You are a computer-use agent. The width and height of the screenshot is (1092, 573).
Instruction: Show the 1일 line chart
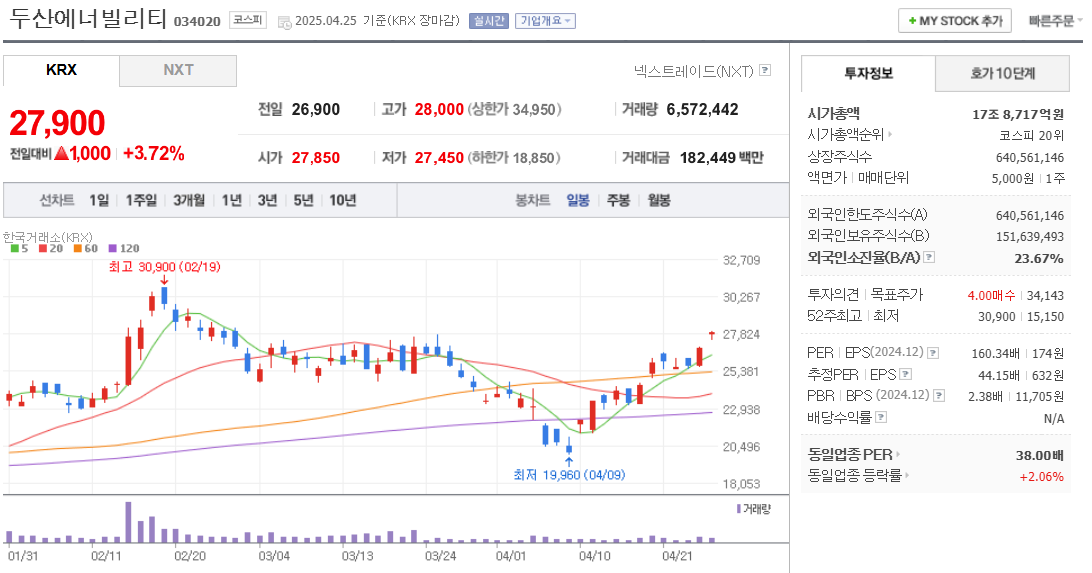pos(99,201)
